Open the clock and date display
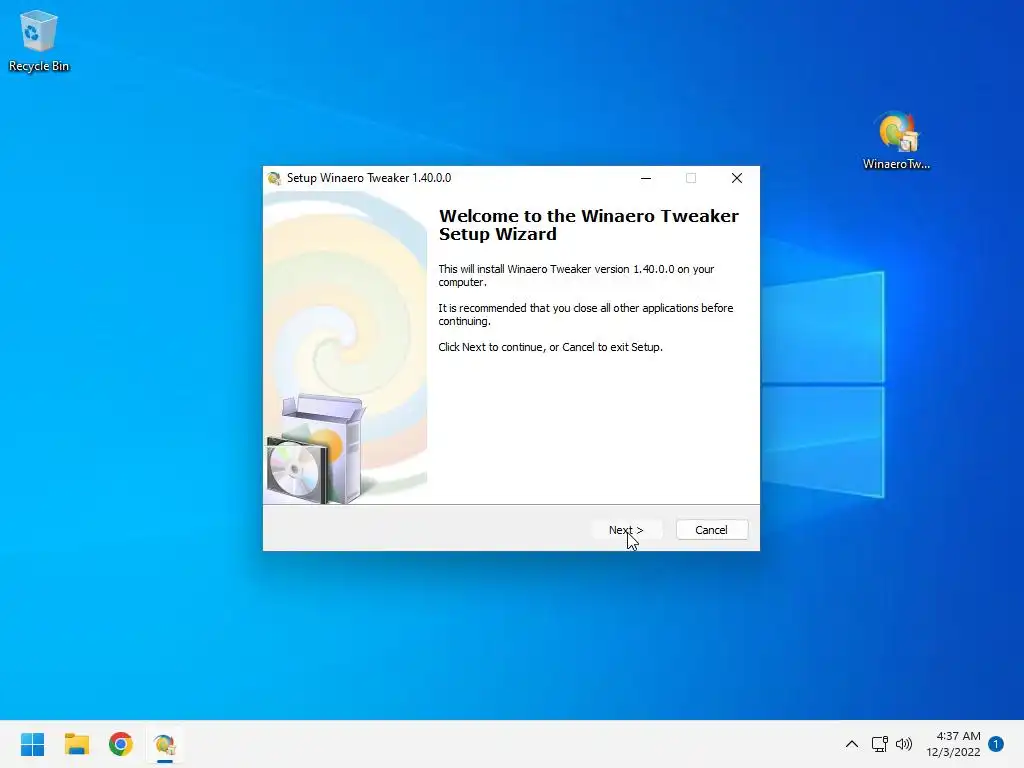The height and width of the screenshot is (768, 1024). point(953,744)
